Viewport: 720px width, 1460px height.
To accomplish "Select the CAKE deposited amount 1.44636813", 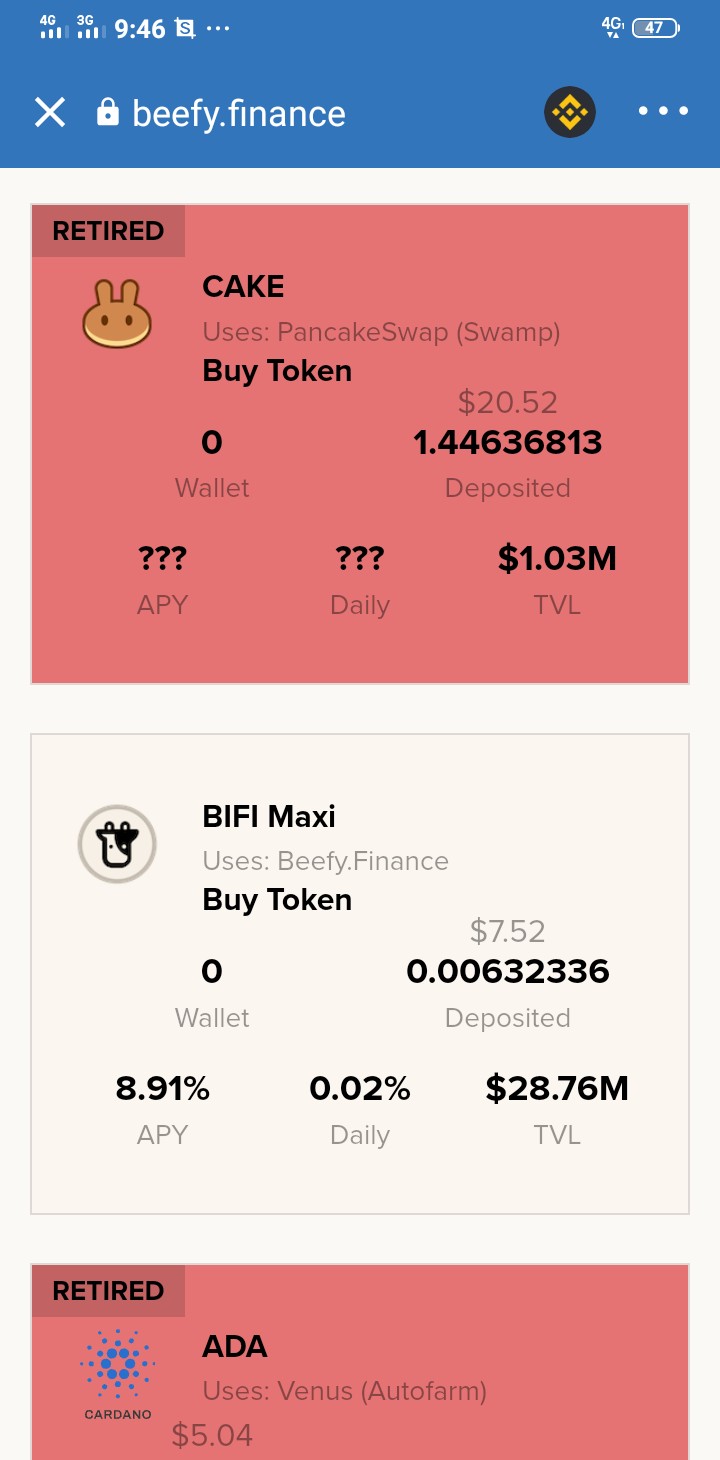I will point(508,442).
